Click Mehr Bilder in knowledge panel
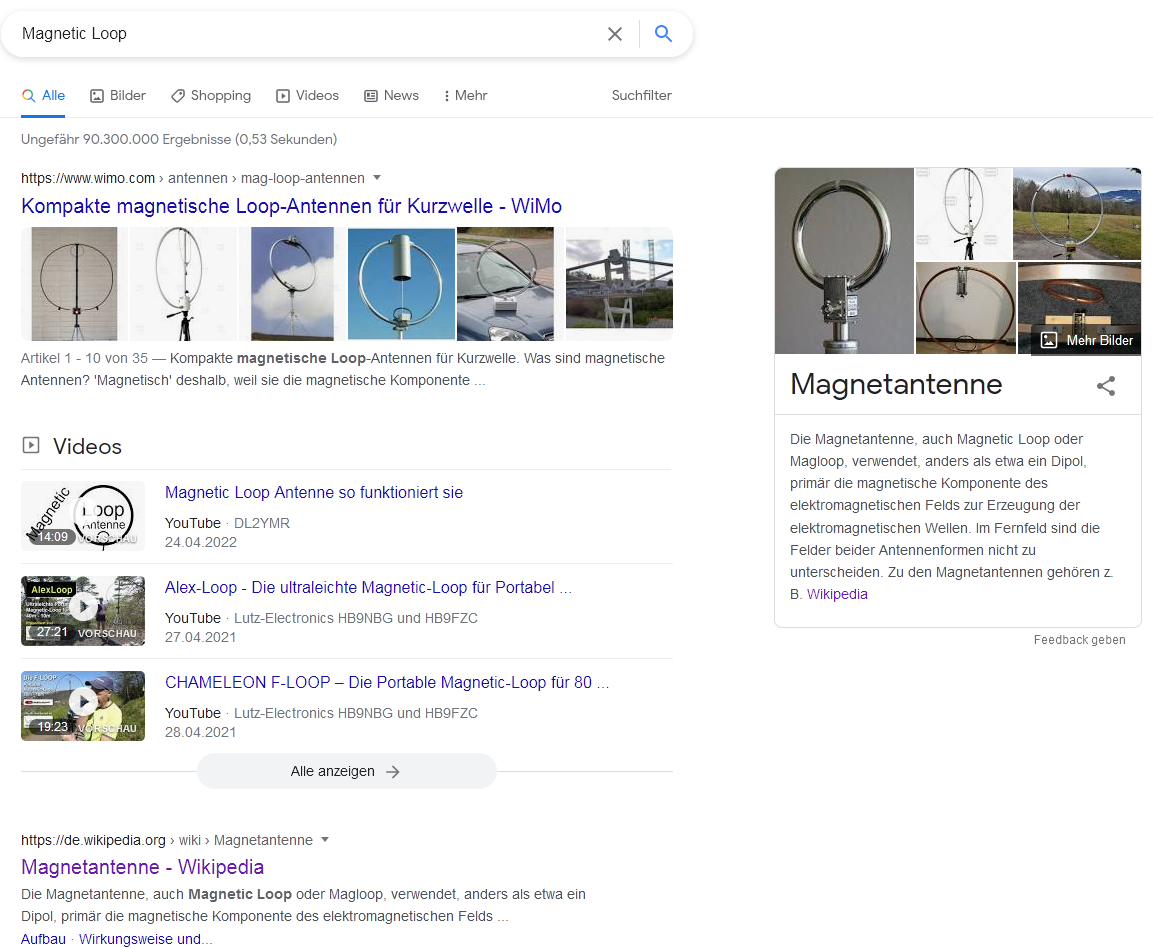 click(x=1088, y=341)
